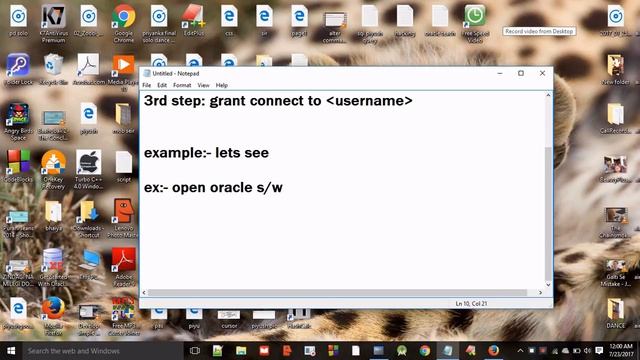
Task: Open Firefox from the taskbar
Action: coord(493,351)
